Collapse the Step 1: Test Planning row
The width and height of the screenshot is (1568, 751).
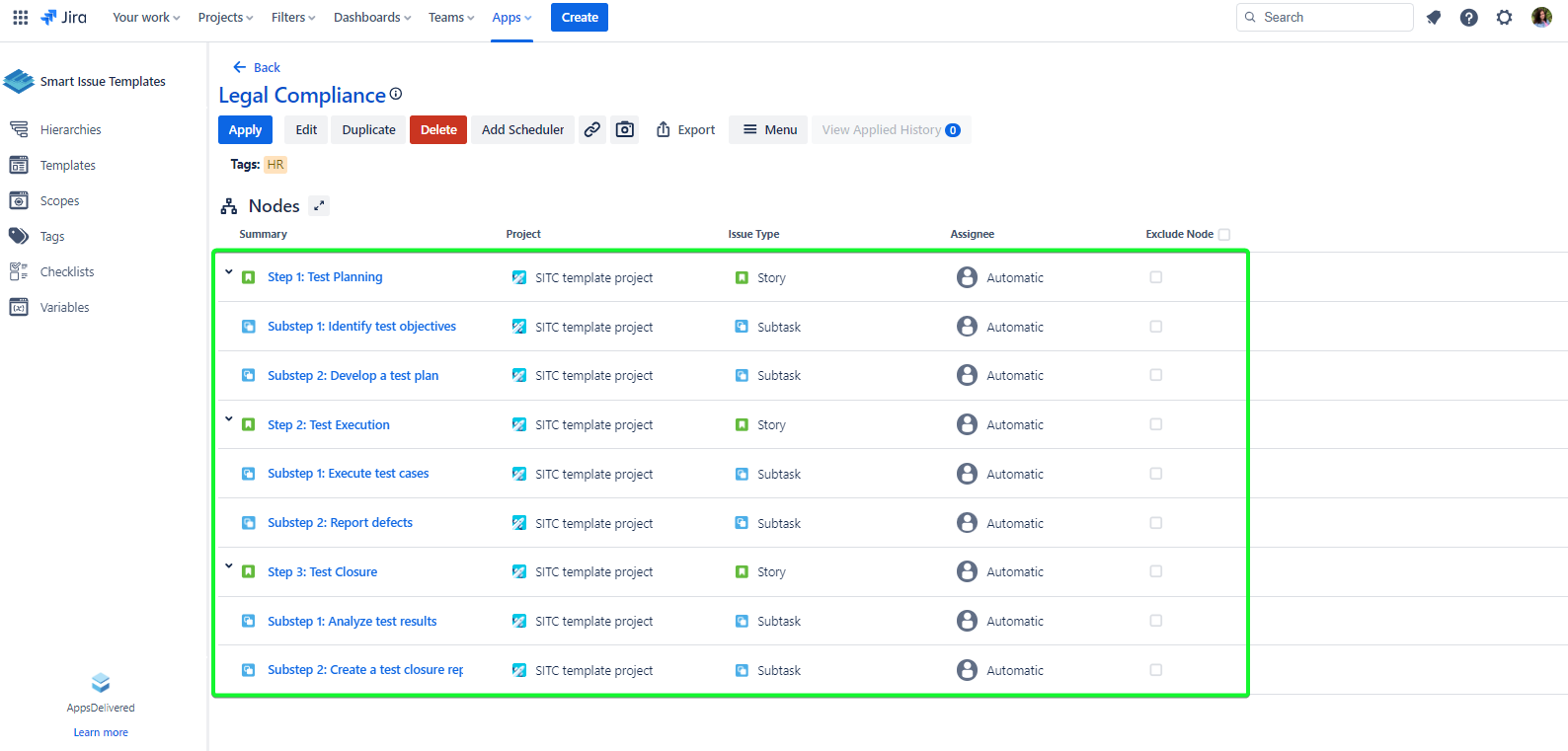pos(228,272)
